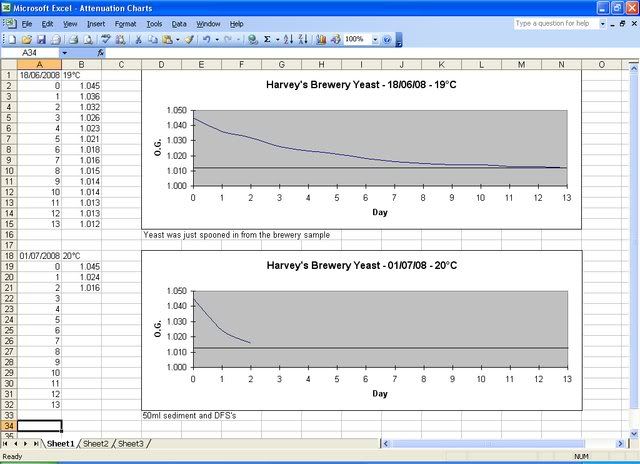Open the Format menu
640x464 pixels.
pos(125,24)
